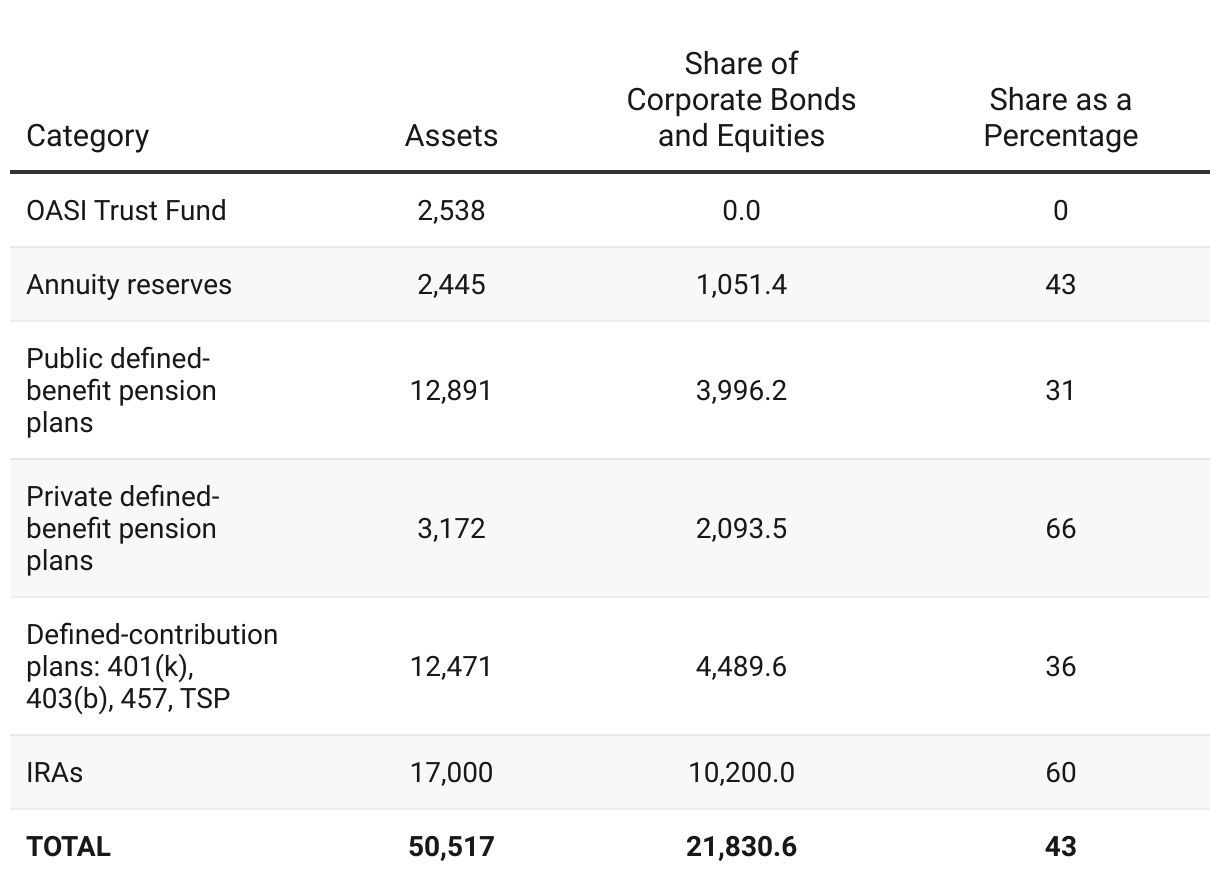Viewport: 1220px width, 892px height.
Task: Click the Private defined-benefit pension plans label
Action: (x=122, y=528)
